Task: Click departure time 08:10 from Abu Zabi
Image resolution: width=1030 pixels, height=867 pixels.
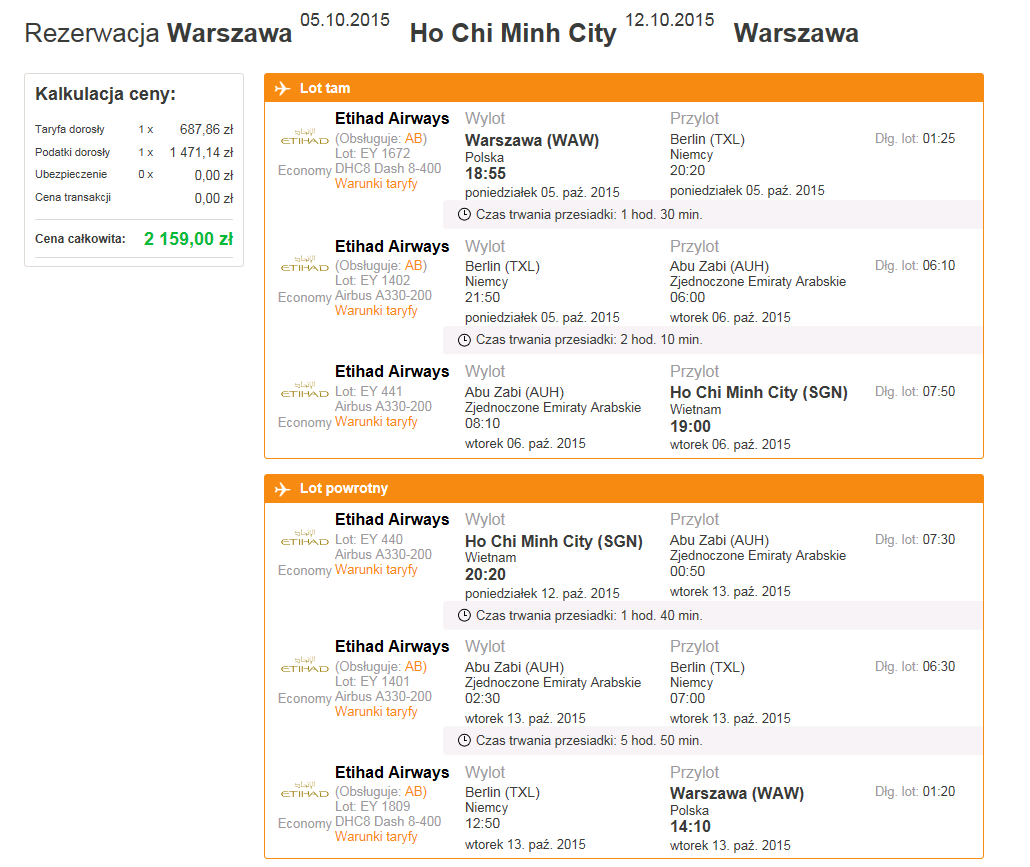Action: pyautogui.click(x=482, y=424)
